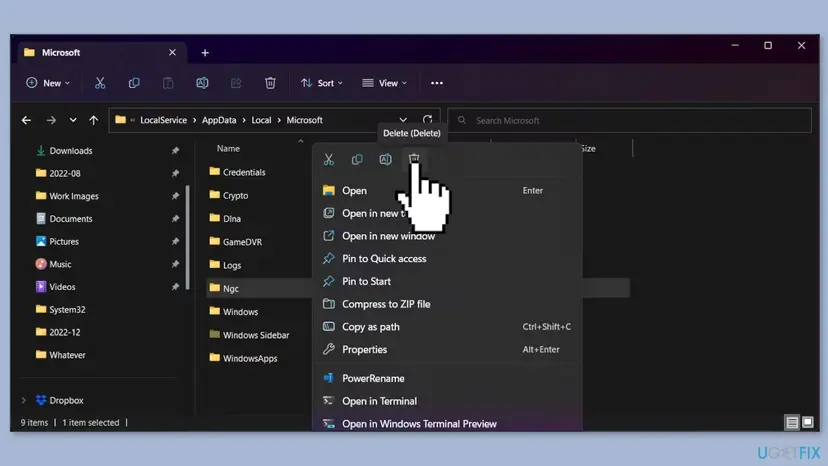This screenshot has height=466, width=828.
Task: Expand recent locations dropdown arrow
Action: point(73,120)
